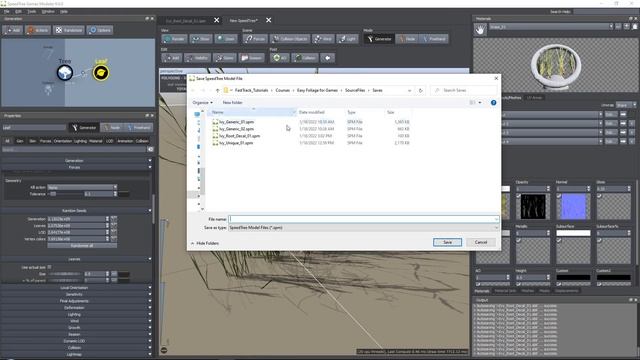Screen dimensions: 640x360
Task: Open the File menu
Action: (x=7, y=11)
